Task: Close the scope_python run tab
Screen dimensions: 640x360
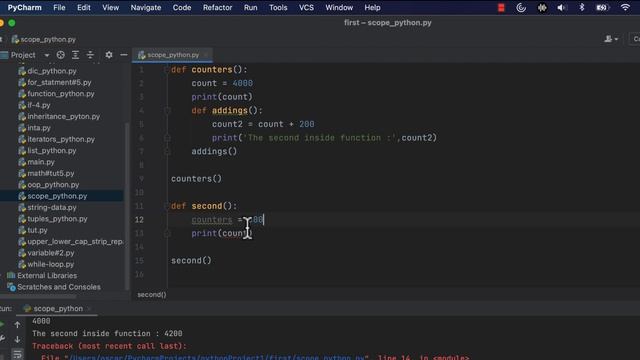Action: 89,309
